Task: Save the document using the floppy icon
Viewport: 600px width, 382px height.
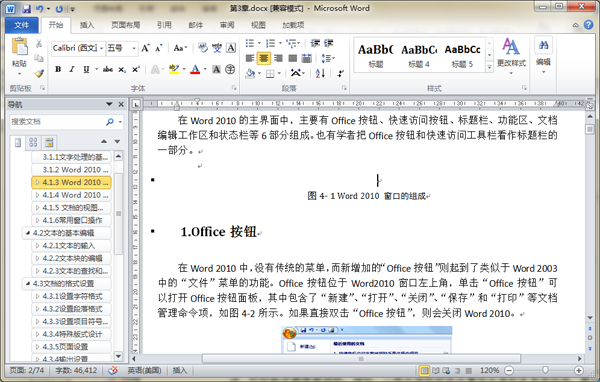Action: [26, 8]
